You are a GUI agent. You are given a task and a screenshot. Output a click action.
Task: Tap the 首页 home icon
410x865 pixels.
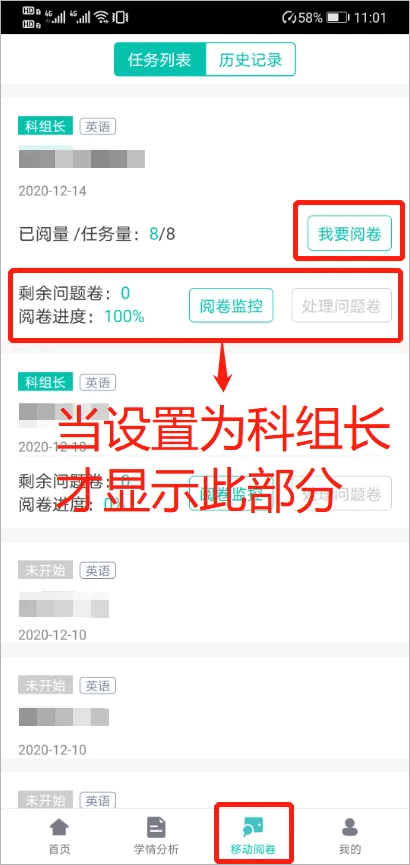coord(60,827)
